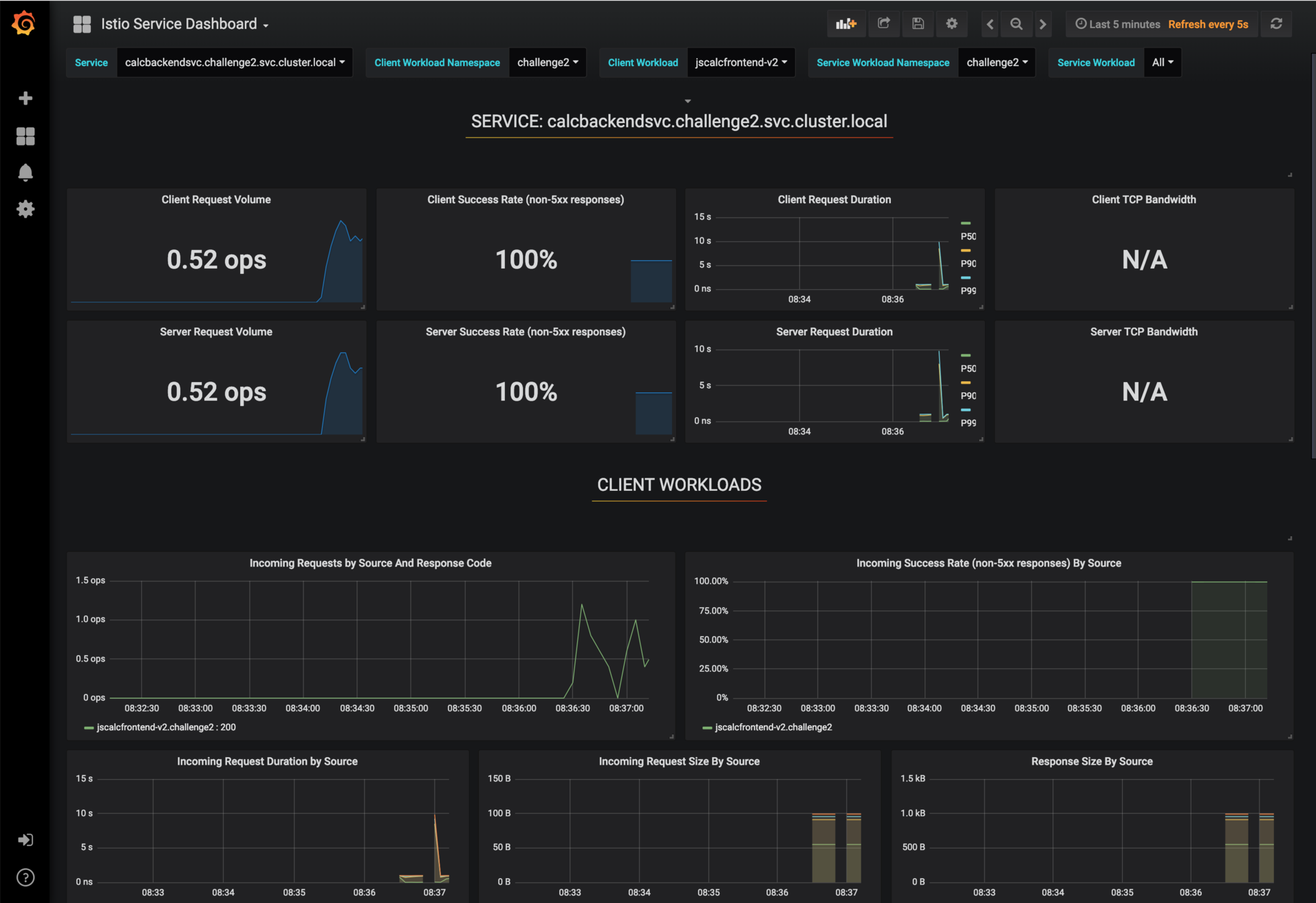Image resolution: width=1316 pixels, height=903 pixels.
Task: Click the Share dashboard icon
Action: [x=884, y=24]
